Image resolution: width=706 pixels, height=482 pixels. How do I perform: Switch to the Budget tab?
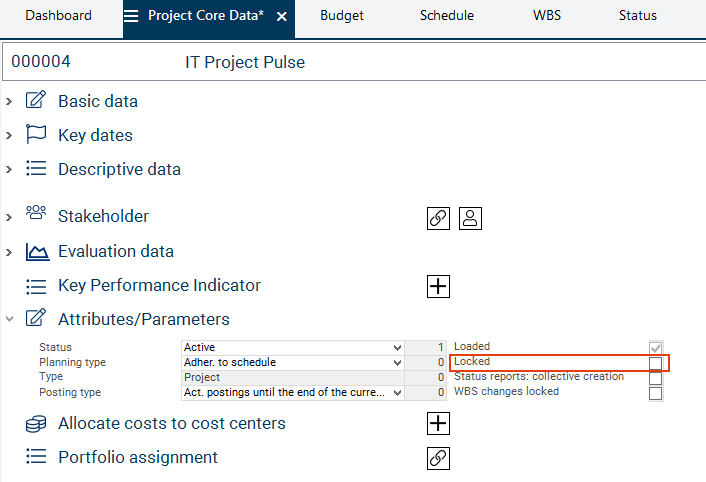point(342,16)
